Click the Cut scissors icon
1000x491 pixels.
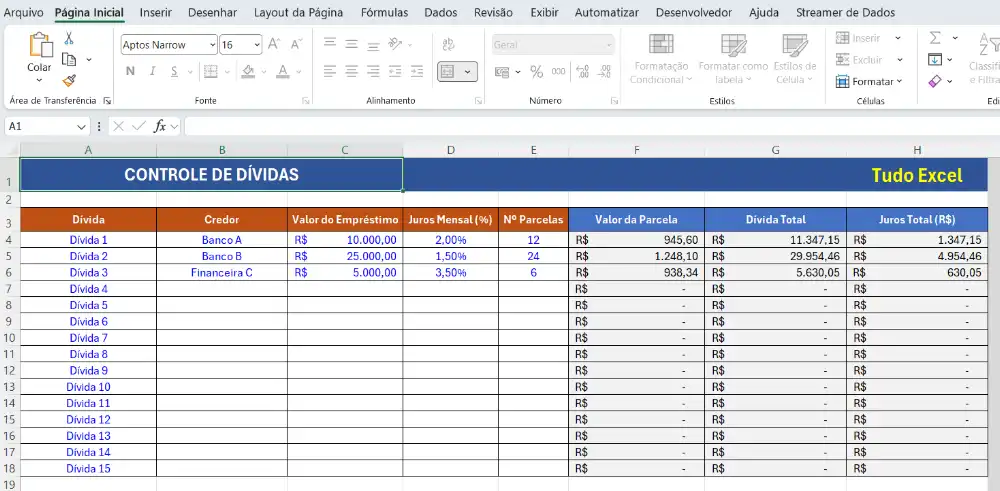coord(69,38)
